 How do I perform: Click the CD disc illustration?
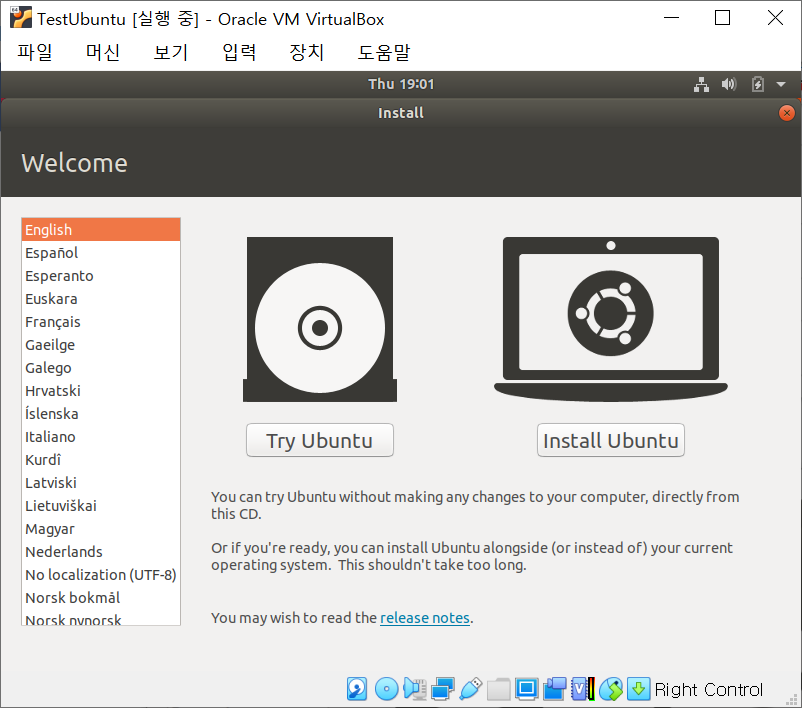point(320,319)
